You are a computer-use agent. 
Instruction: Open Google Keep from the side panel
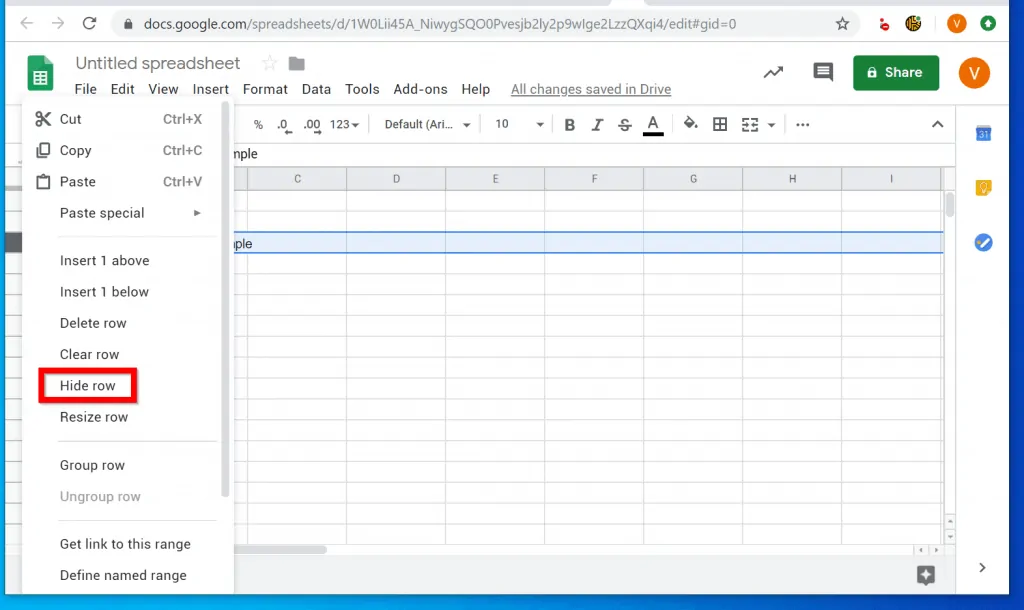click(983, 187)
